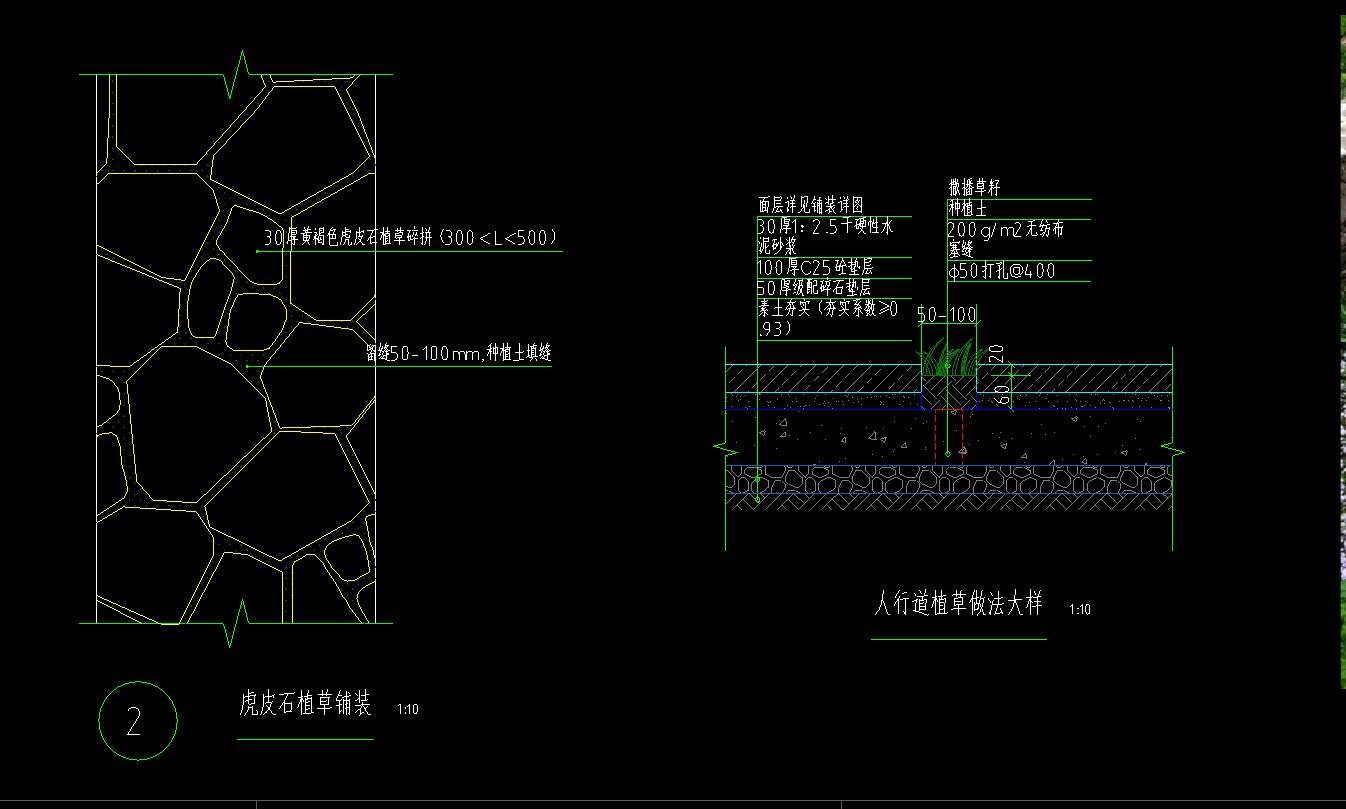Click the circled number 2 detail marker

138,720
